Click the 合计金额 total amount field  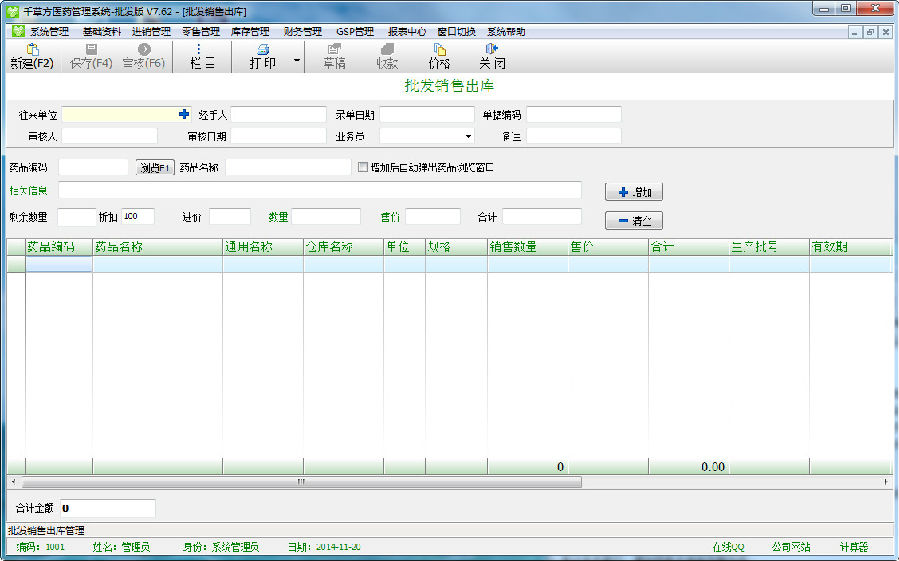click(108, 508)
